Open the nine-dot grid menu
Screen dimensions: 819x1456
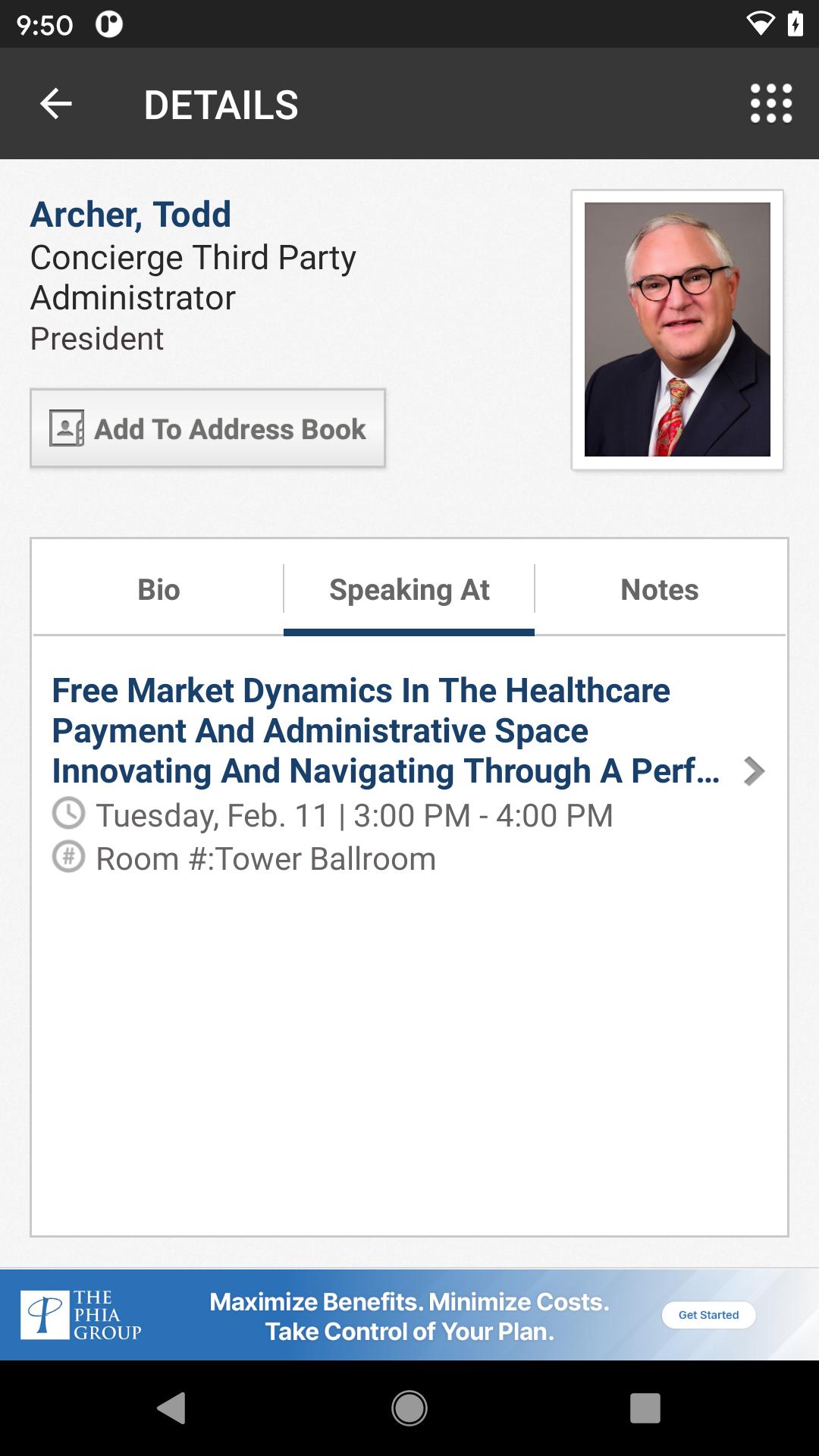point(770,104)
